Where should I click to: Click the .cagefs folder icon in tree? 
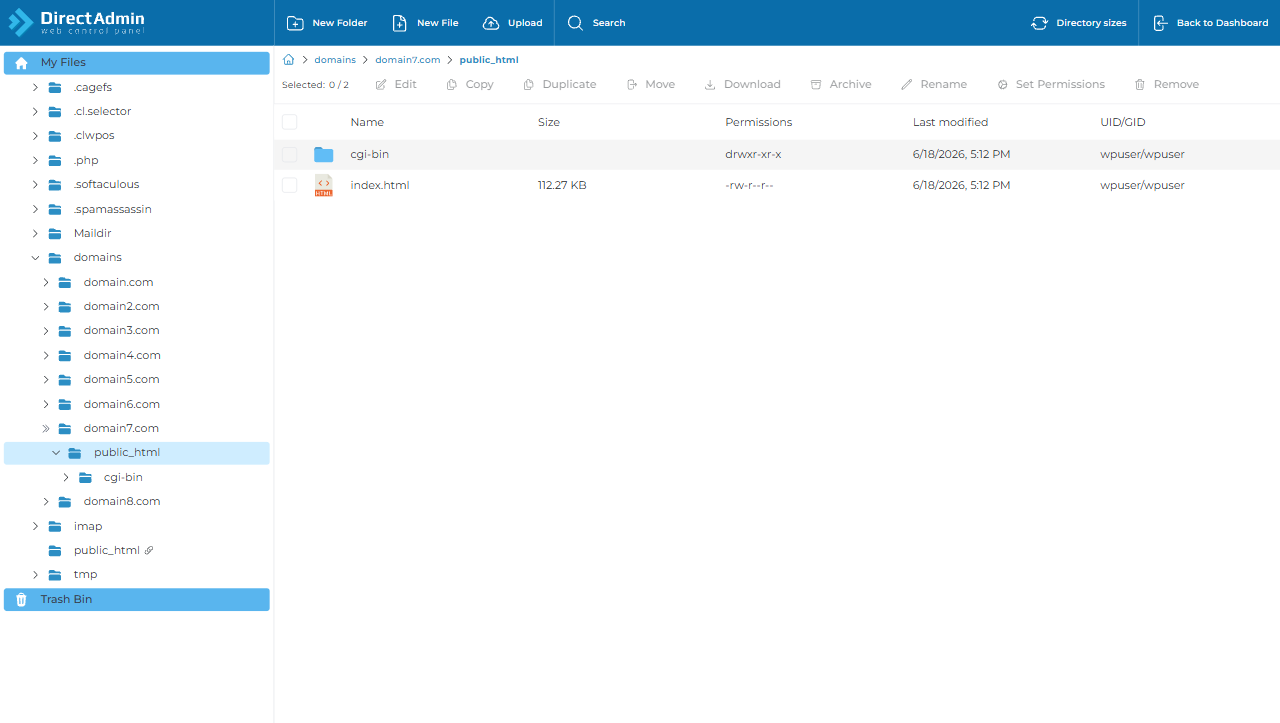(55, 87)
